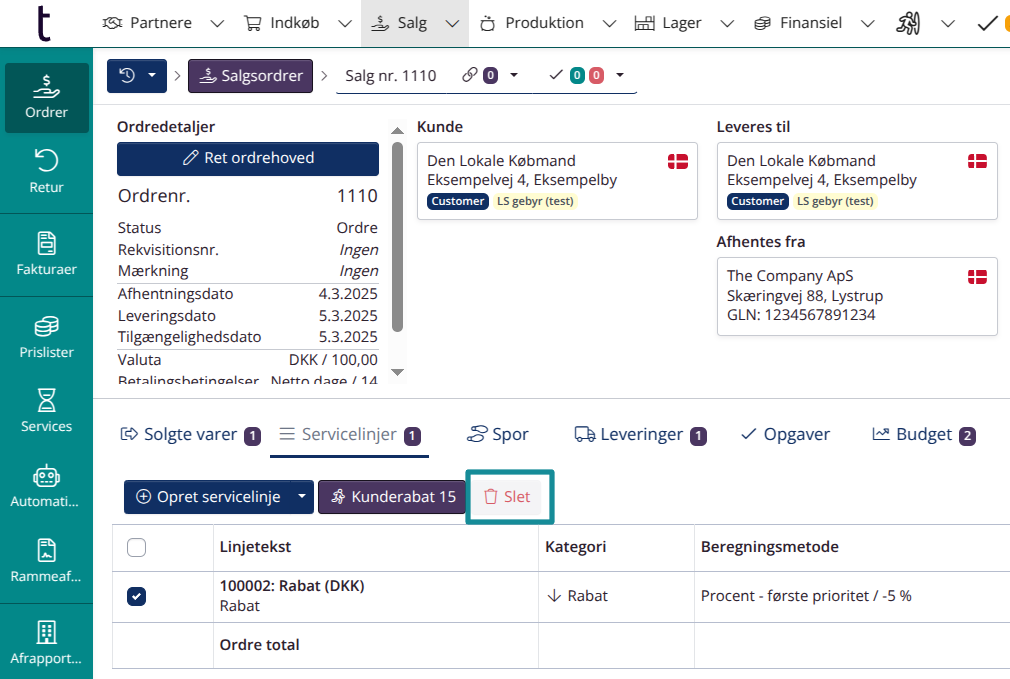
Task: Open the Automation robot sidebar item
Action: 46,487
